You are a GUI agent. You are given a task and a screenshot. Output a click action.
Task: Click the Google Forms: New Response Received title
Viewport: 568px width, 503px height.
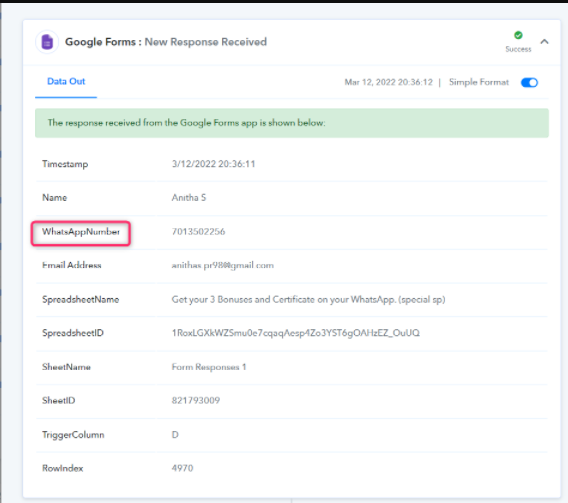[x=166, y=42]
